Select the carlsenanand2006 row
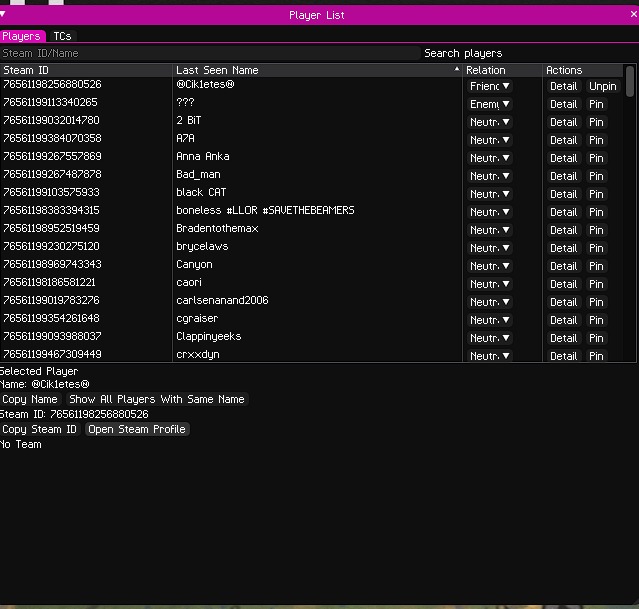The image size is (639, 609). click(x=222, y=301)
